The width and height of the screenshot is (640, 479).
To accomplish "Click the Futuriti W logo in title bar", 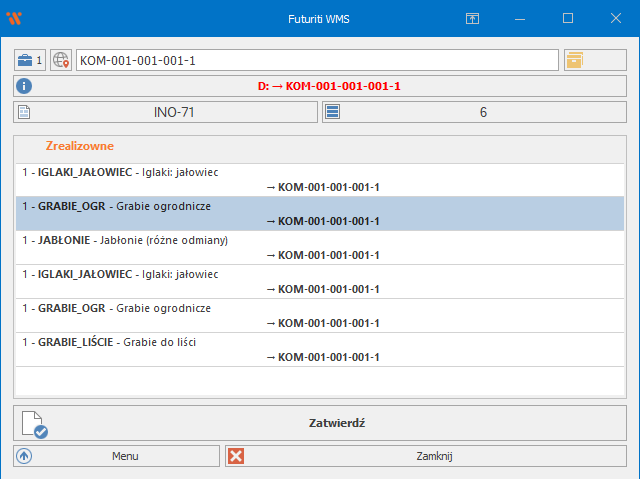I will (x=14, y=18).
